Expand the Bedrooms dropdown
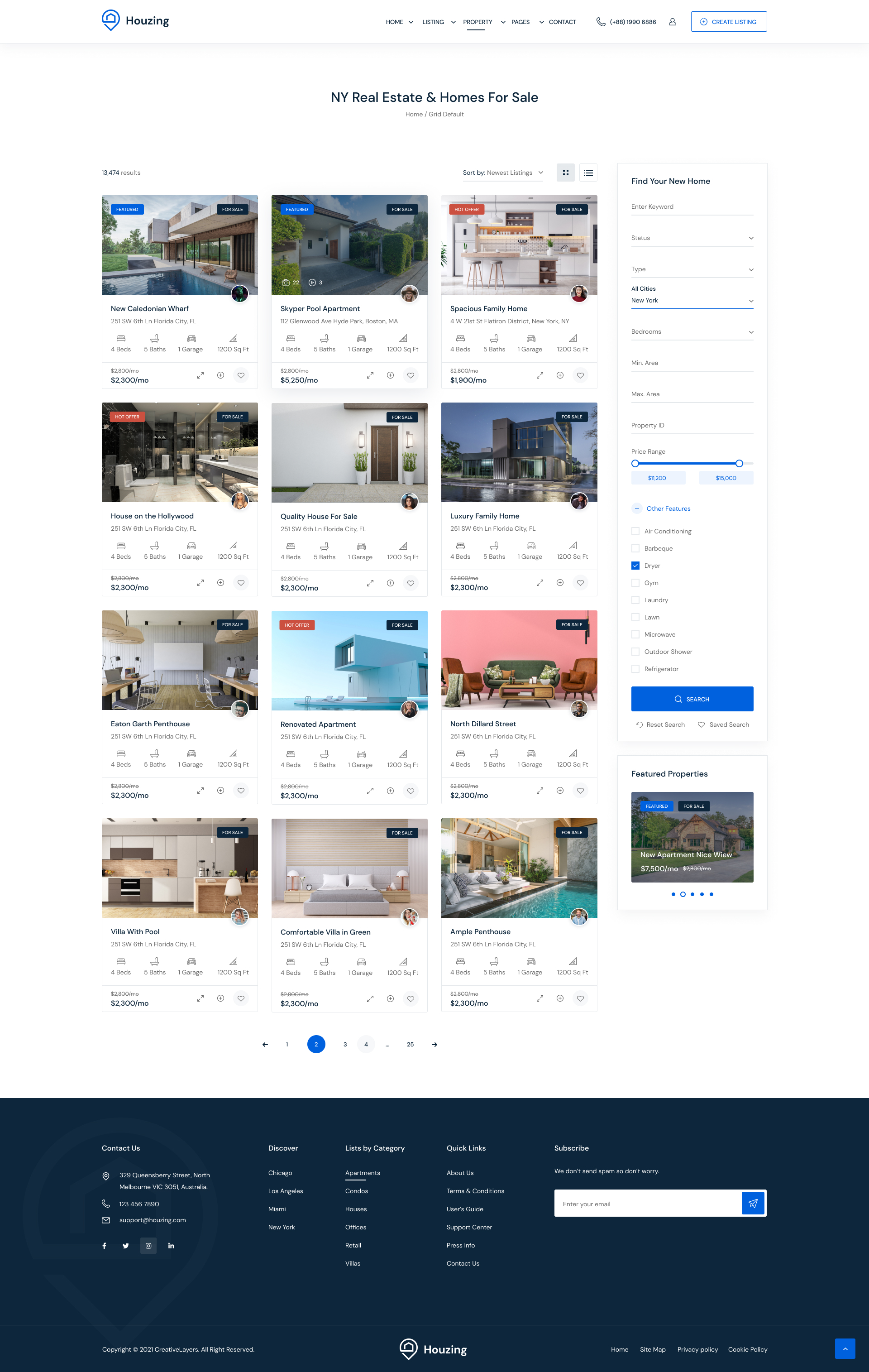Screen dimensions: 869x1372 [x=692, y=331]
